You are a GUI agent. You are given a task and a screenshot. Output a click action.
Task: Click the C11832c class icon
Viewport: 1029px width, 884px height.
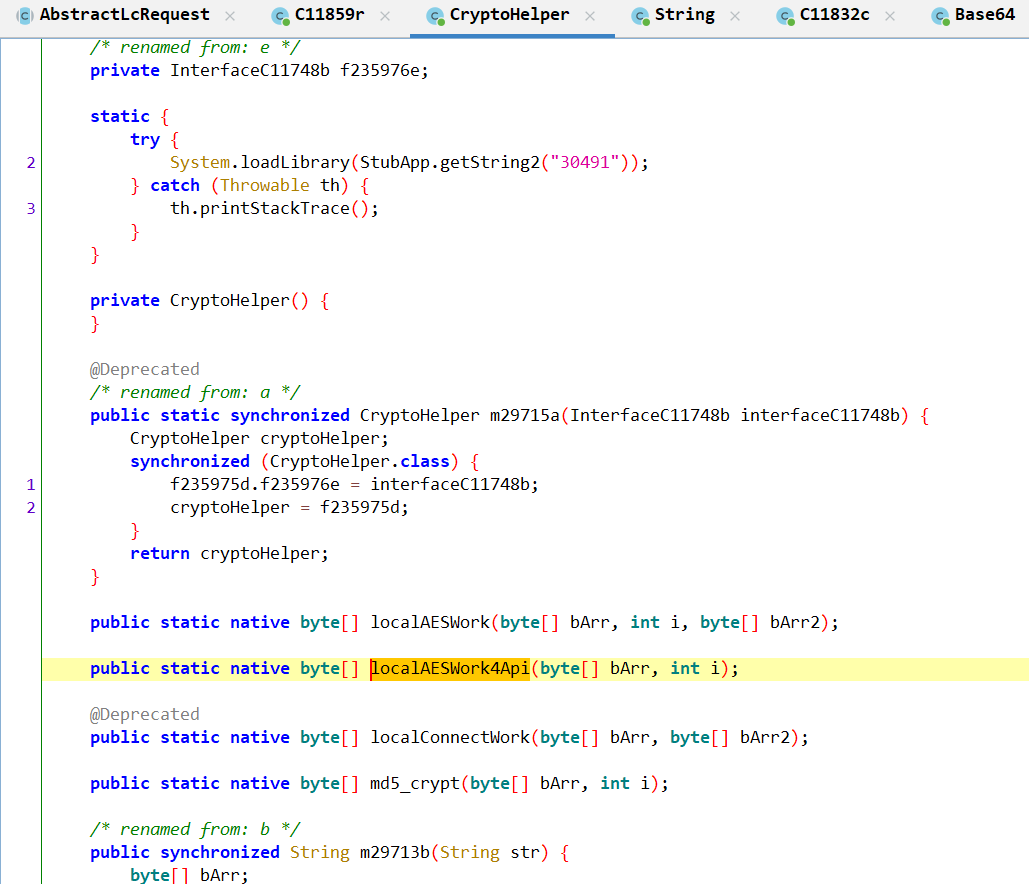(x=785, y=16)
